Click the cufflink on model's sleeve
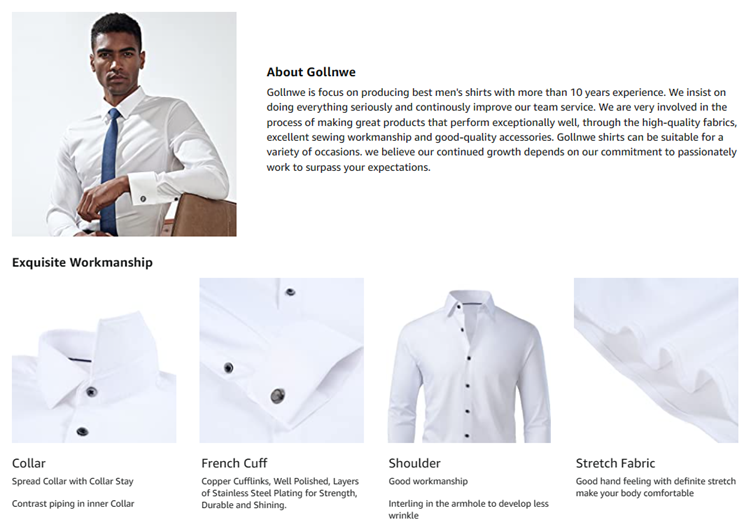Viewport: 751px width, 520px height. pos(143,199)
